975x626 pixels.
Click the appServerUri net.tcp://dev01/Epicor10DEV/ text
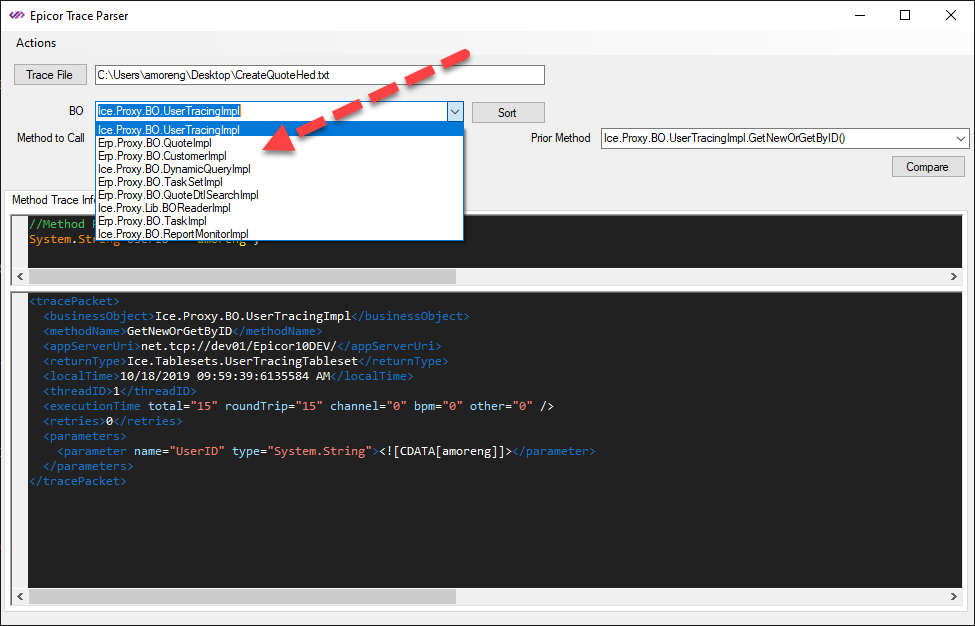pyautogui.click(x=239, y=346)
